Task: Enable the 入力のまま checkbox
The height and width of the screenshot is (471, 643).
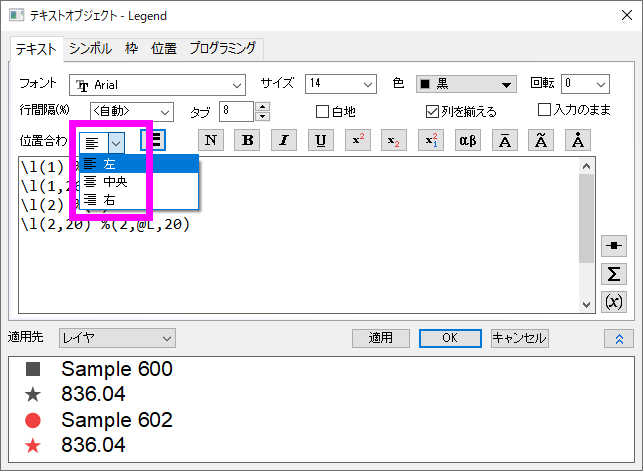Action: pos(544,109)
